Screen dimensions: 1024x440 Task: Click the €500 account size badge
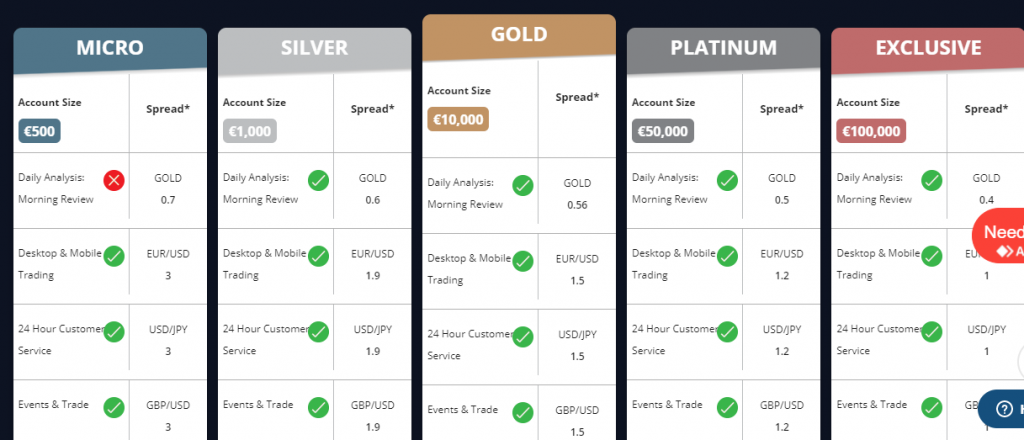pyautogui.click(x=39, y=131)
